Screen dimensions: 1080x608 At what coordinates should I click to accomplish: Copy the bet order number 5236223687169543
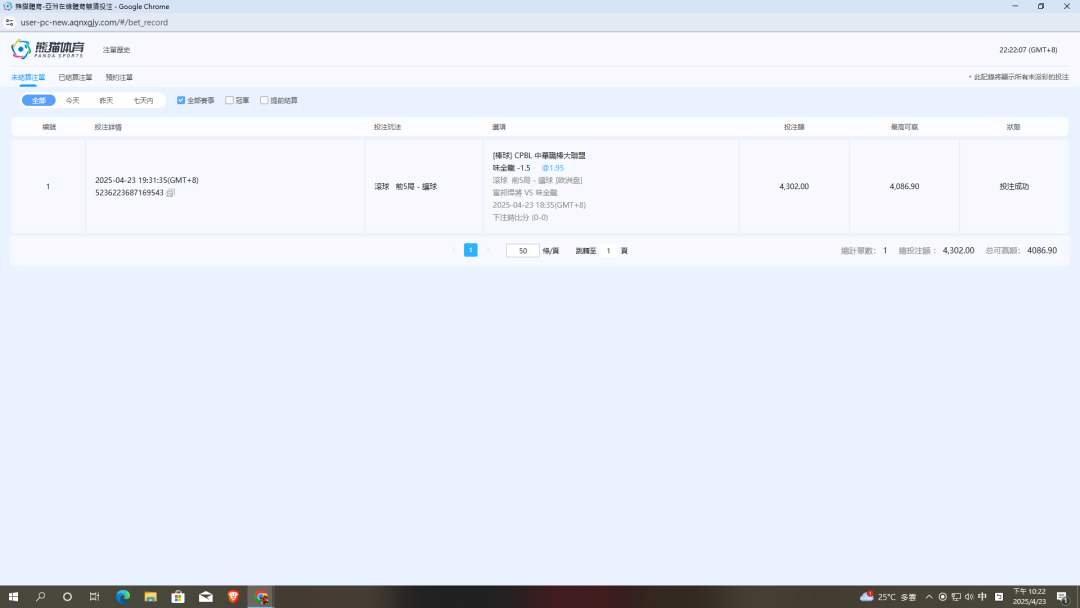tap(171, 193)
